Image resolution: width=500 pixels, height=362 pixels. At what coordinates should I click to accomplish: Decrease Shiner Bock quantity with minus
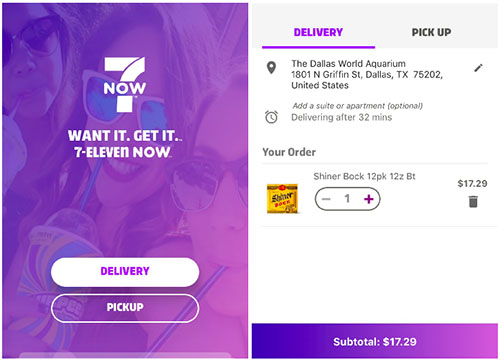[x=326, y=199]
